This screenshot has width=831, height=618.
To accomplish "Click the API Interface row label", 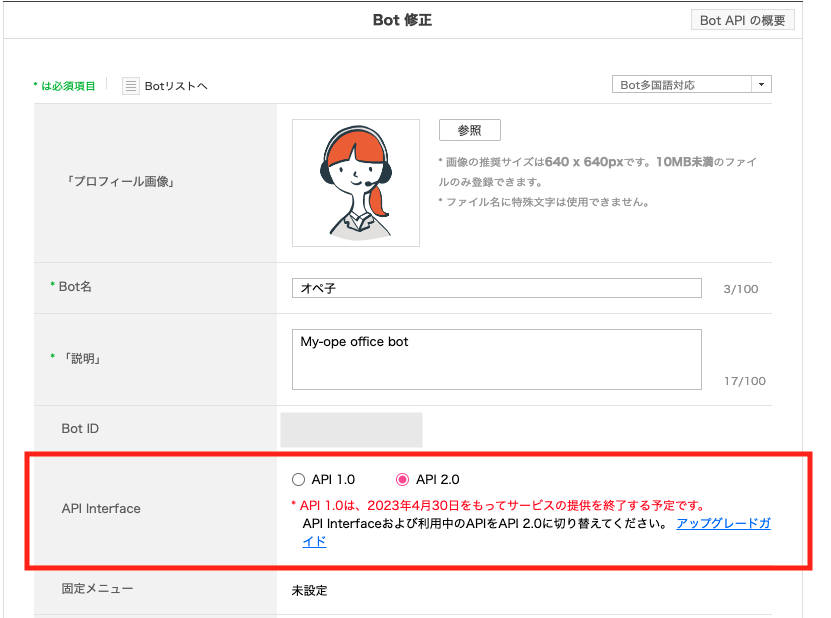I will [101, 508].
